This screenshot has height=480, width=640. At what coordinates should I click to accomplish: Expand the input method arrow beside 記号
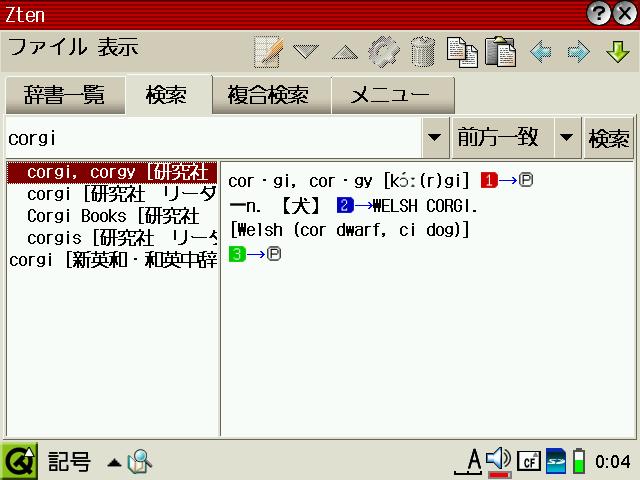point(114,462)
